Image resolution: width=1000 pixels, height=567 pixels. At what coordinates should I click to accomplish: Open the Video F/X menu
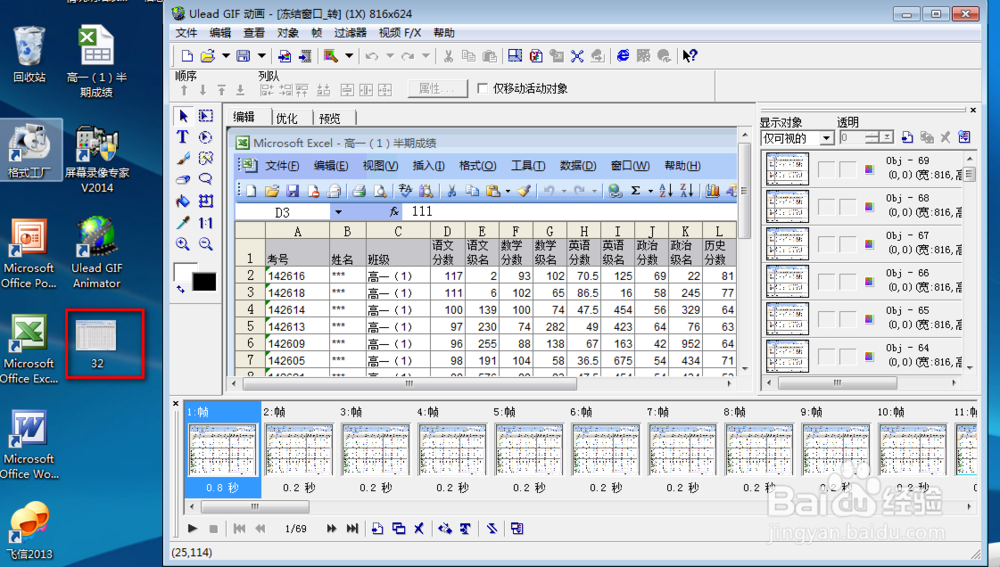(400, 33)
